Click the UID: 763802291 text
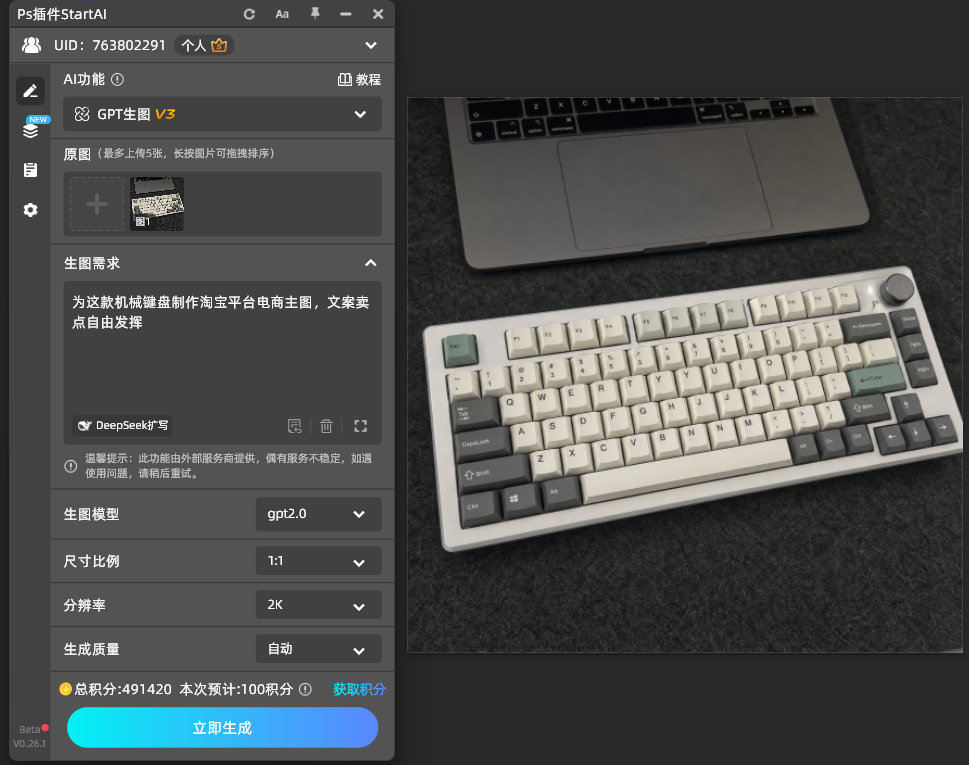The image size is (969, 765). [110, 45]
